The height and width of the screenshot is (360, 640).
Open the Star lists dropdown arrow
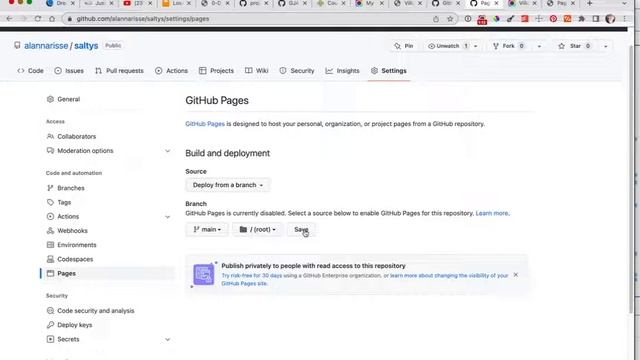point(606,46)
